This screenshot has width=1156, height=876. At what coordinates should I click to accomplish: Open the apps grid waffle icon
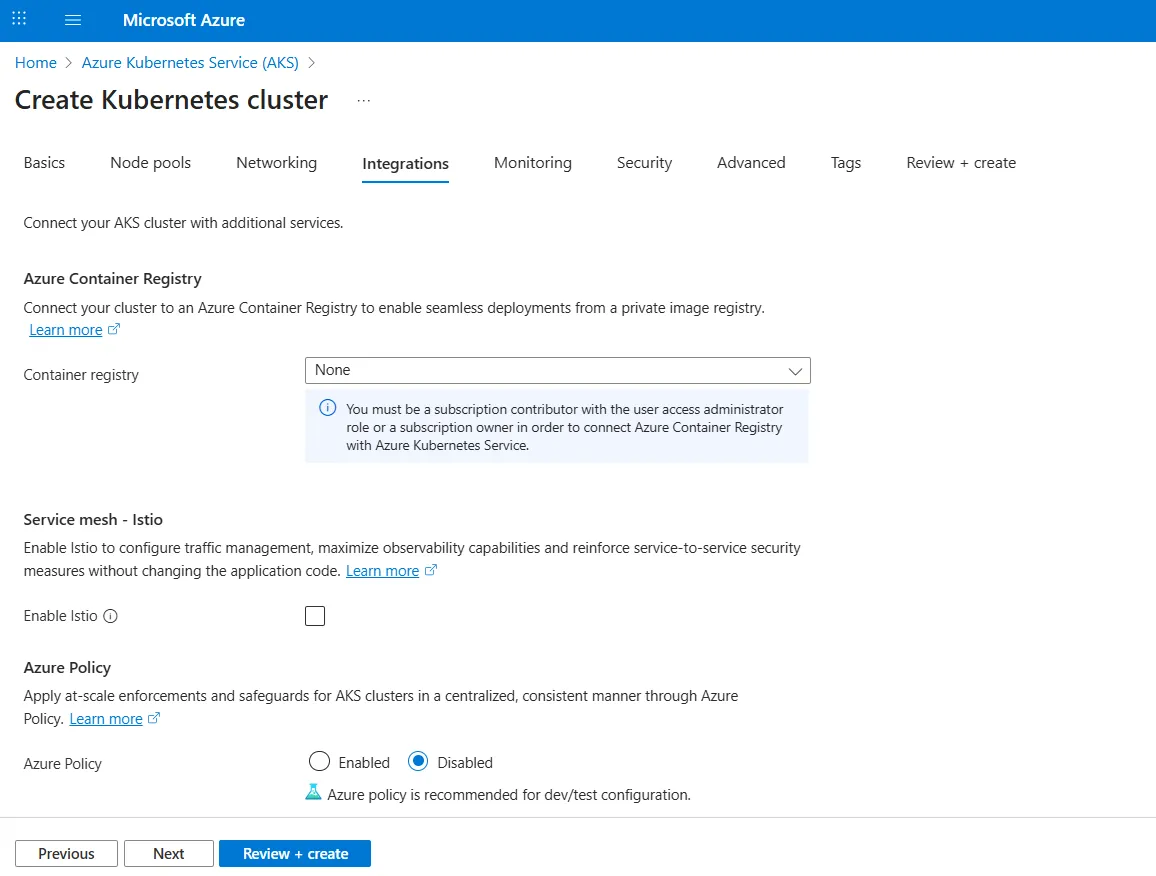pyautogui.click(x=19, y=18)
